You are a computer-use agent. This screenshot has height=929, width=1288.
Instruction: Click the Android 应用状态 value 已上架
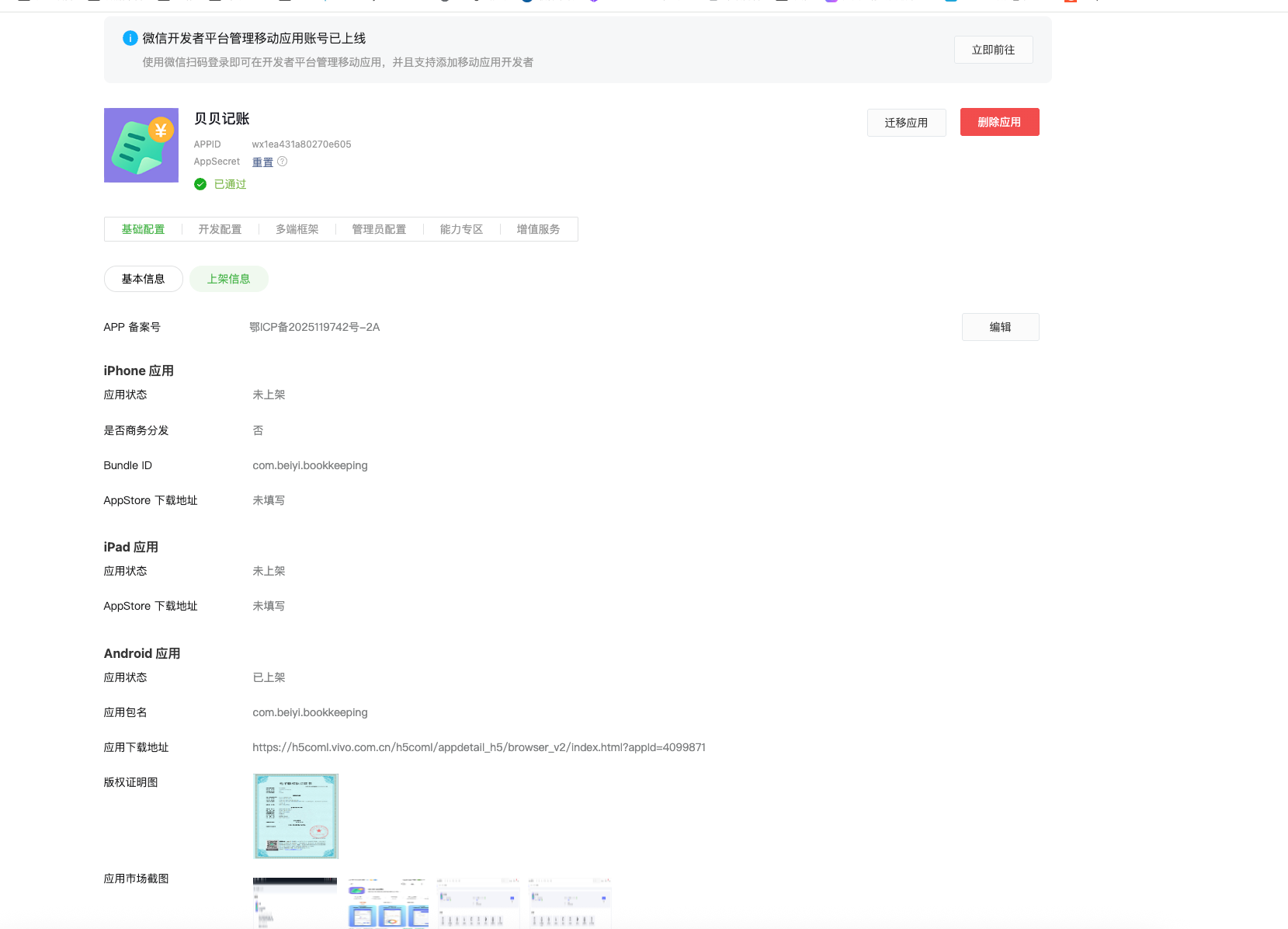pyautogui.click(x=269, y=677)
